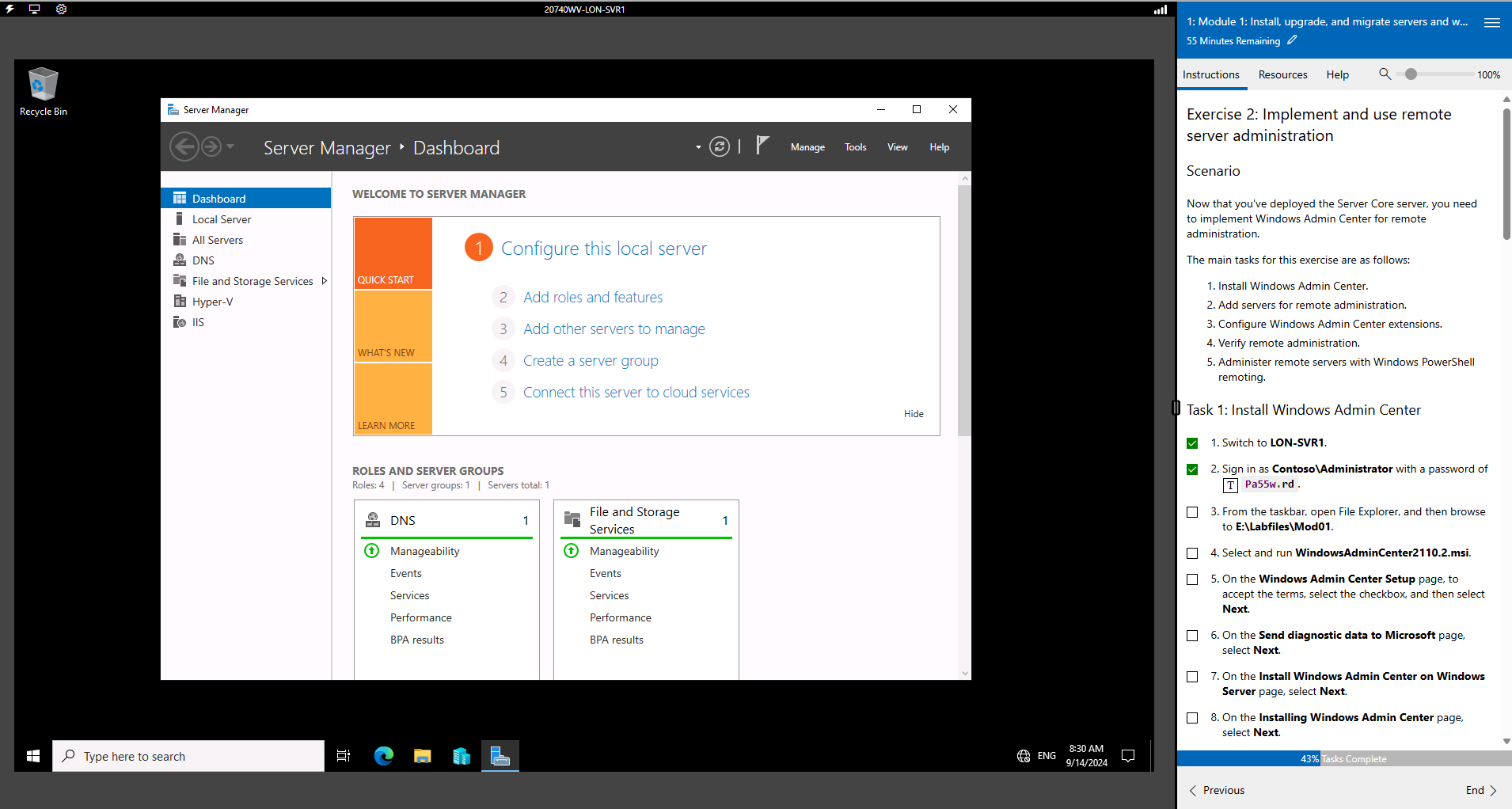The width and height of the screenshot is (1512, 809).
Task: Open Performance in File and Storage Services tile
Action: pos(620,617)
